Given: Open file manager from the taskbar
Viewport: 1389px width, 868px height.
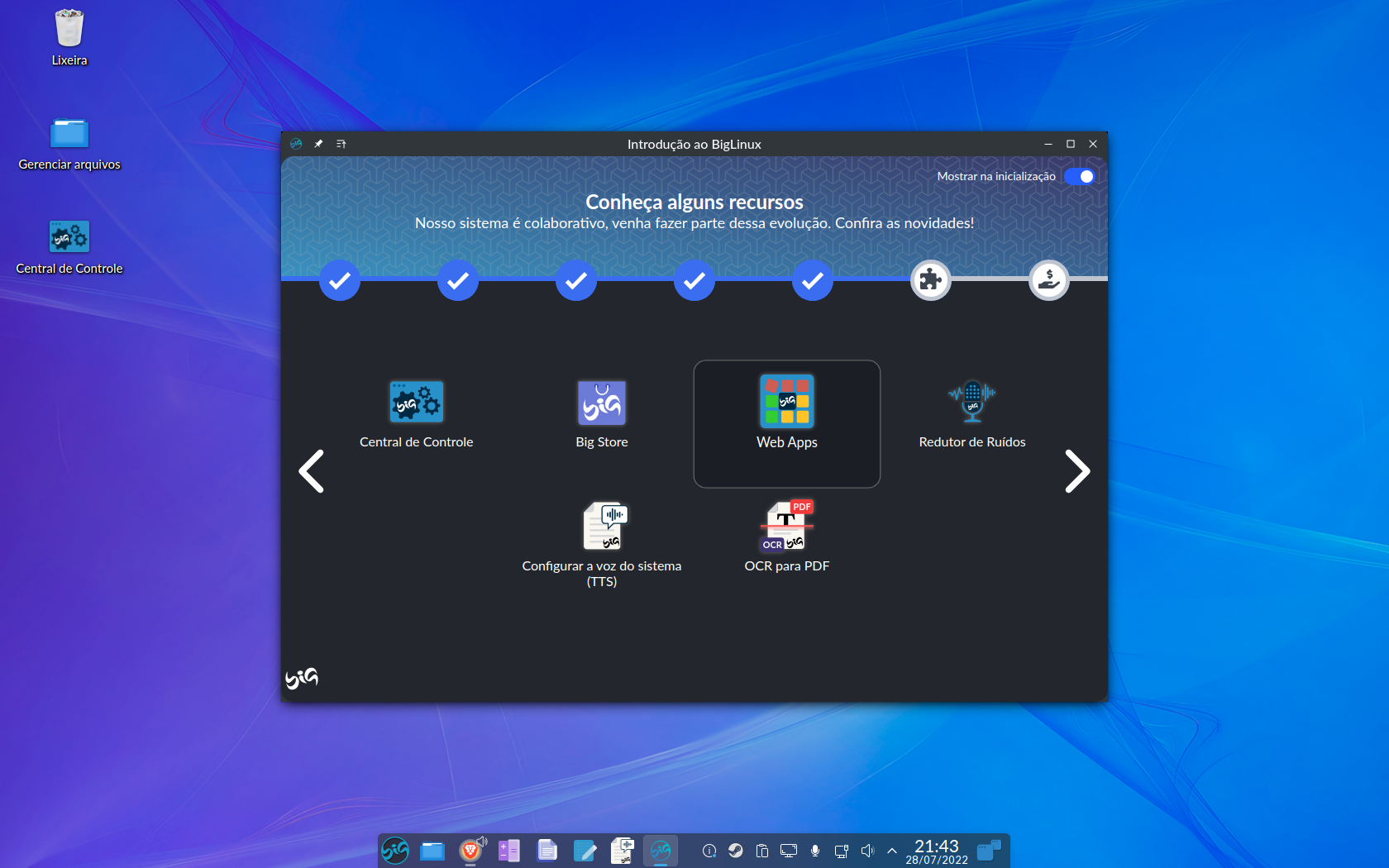Looking at the screenshot, I should (x=432, y=851).
